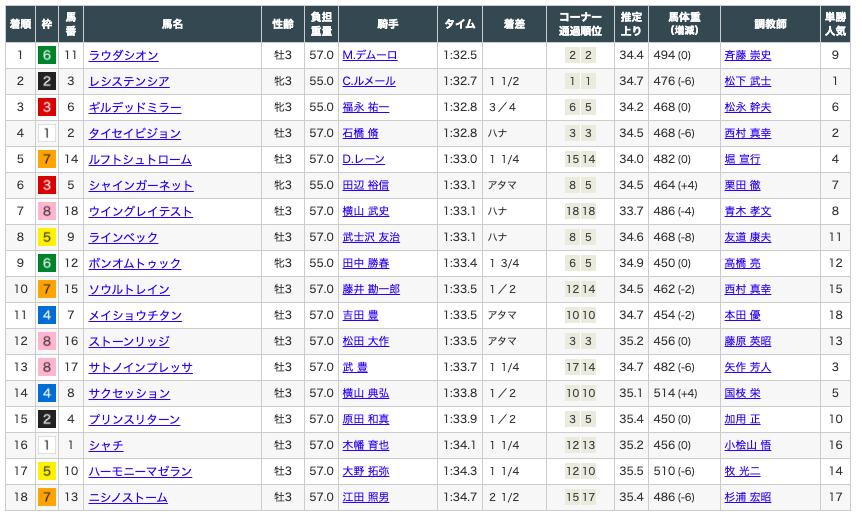Open horse page ルフトシュトローム
The width and height of the screenshot is (862, 521).
pos(140,159)
